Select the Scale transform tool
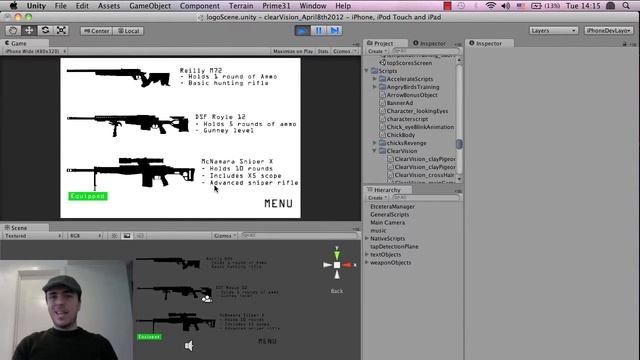The height and width of the screenshot is (360, 640). pyautogui.click(x=61, y=31)
